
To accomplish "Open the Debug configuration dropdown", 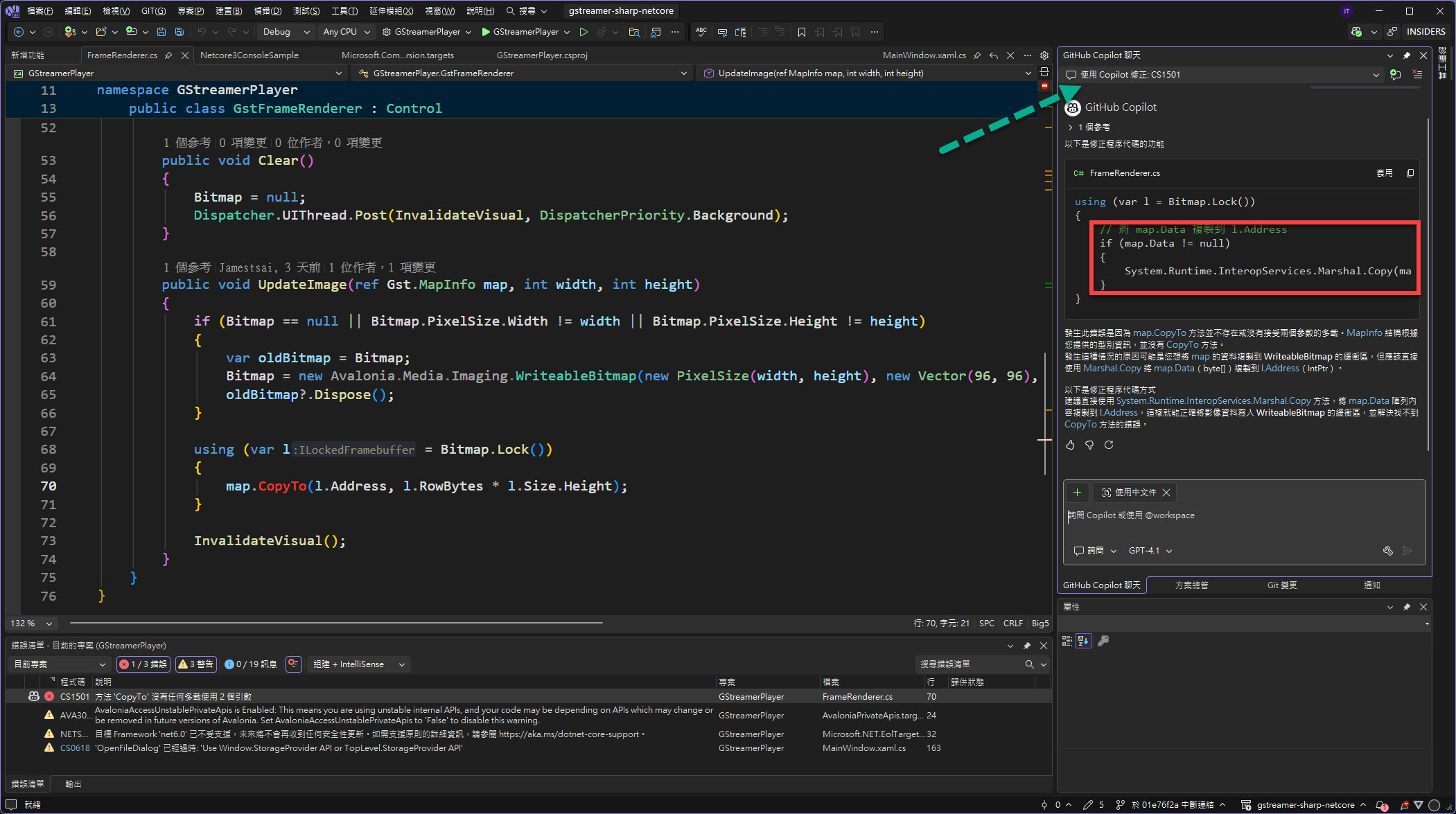I will [x=286, y=32].
